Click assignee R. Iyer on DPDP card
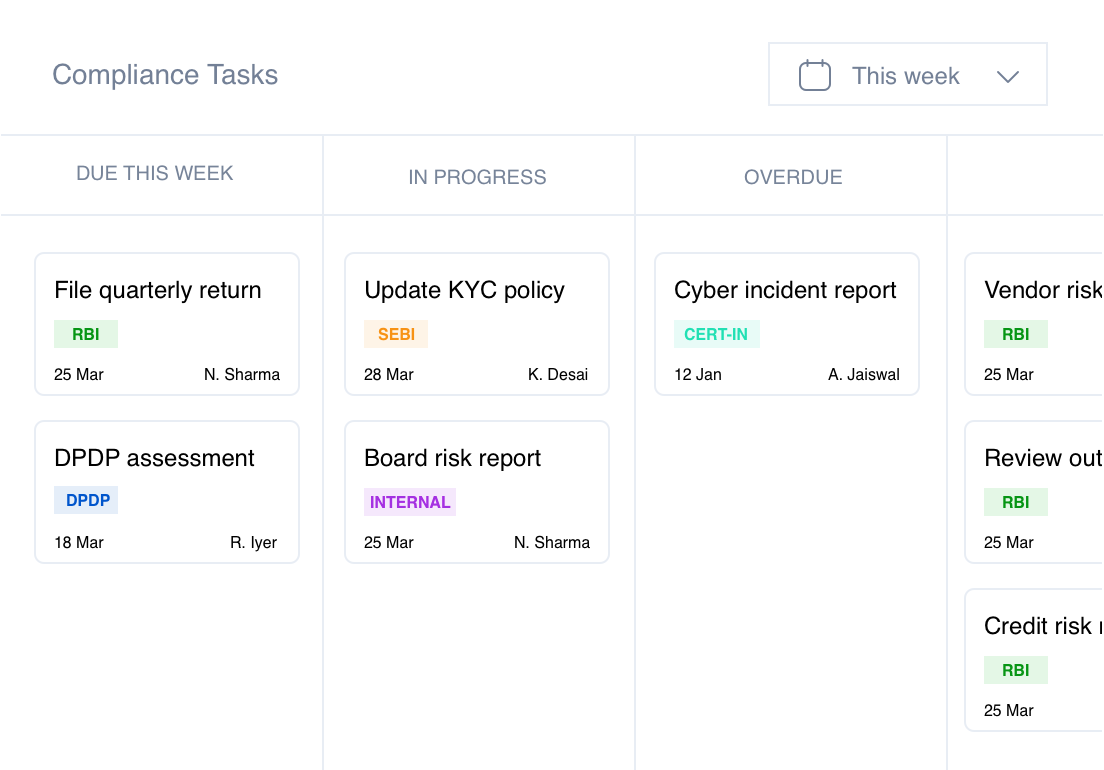The width and height of the screenshot is (1104, 770). tap(253, 543)
